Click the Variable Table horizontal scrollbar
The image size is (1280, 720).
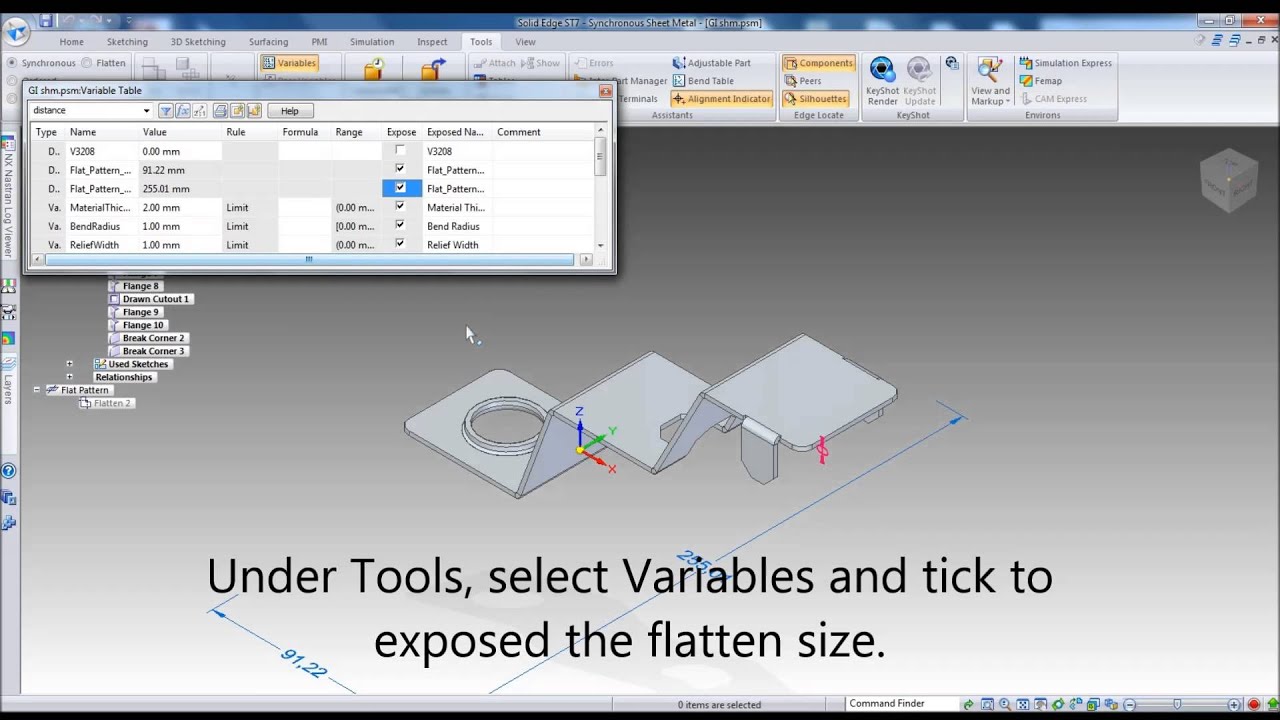click(309, 260)
